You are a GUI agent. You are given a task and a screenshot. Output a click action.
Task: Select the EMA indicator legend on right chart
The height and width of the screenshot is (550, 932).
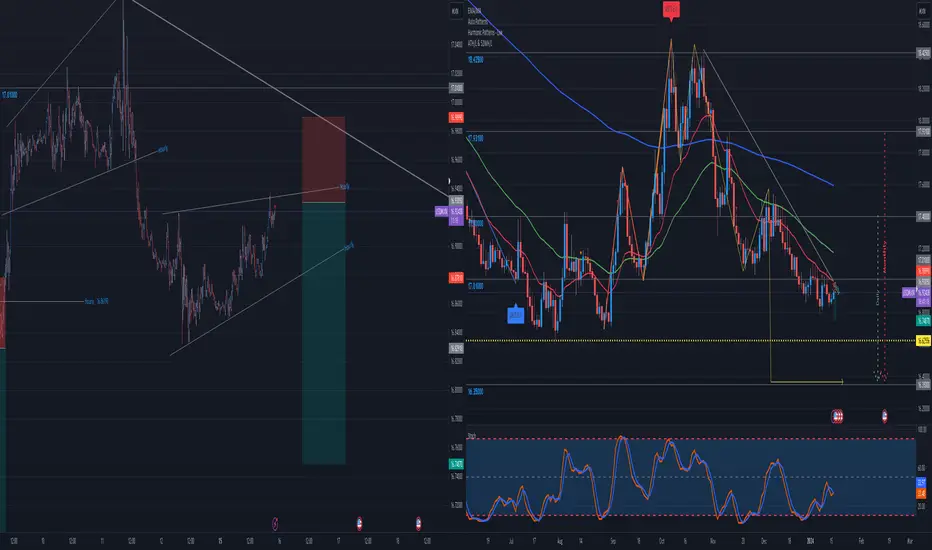(474, 11)
